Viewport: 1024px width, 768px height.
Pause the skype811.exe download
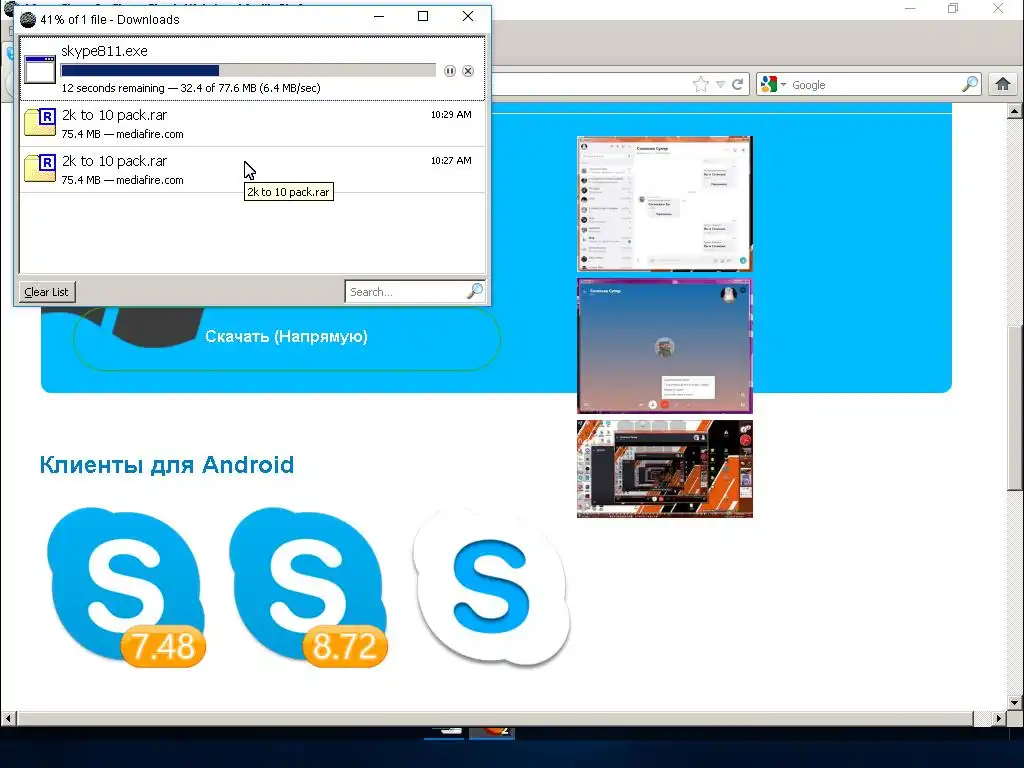(x=450, y=71)
